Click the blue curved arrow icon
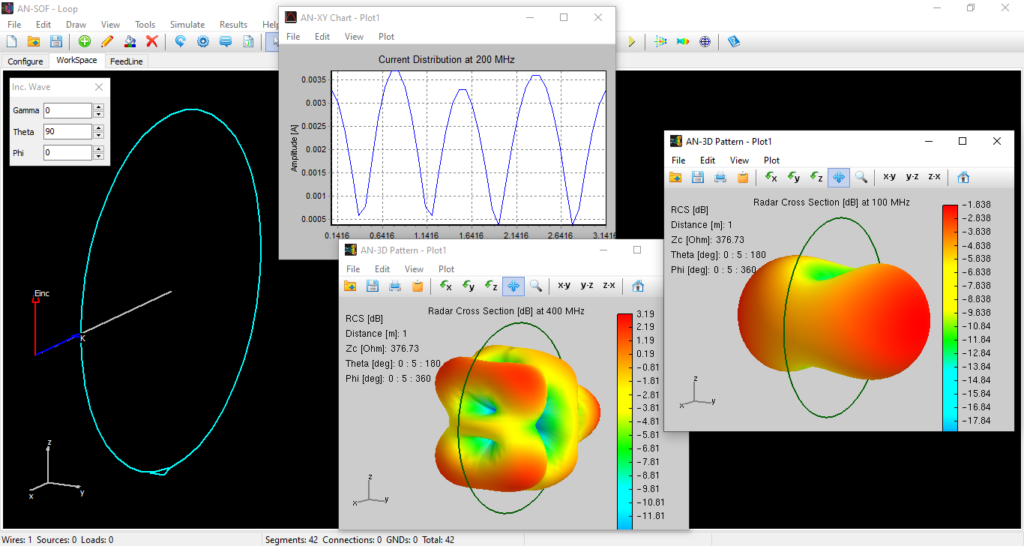Viewport: 1024px width, 546px height. [180, 42]
